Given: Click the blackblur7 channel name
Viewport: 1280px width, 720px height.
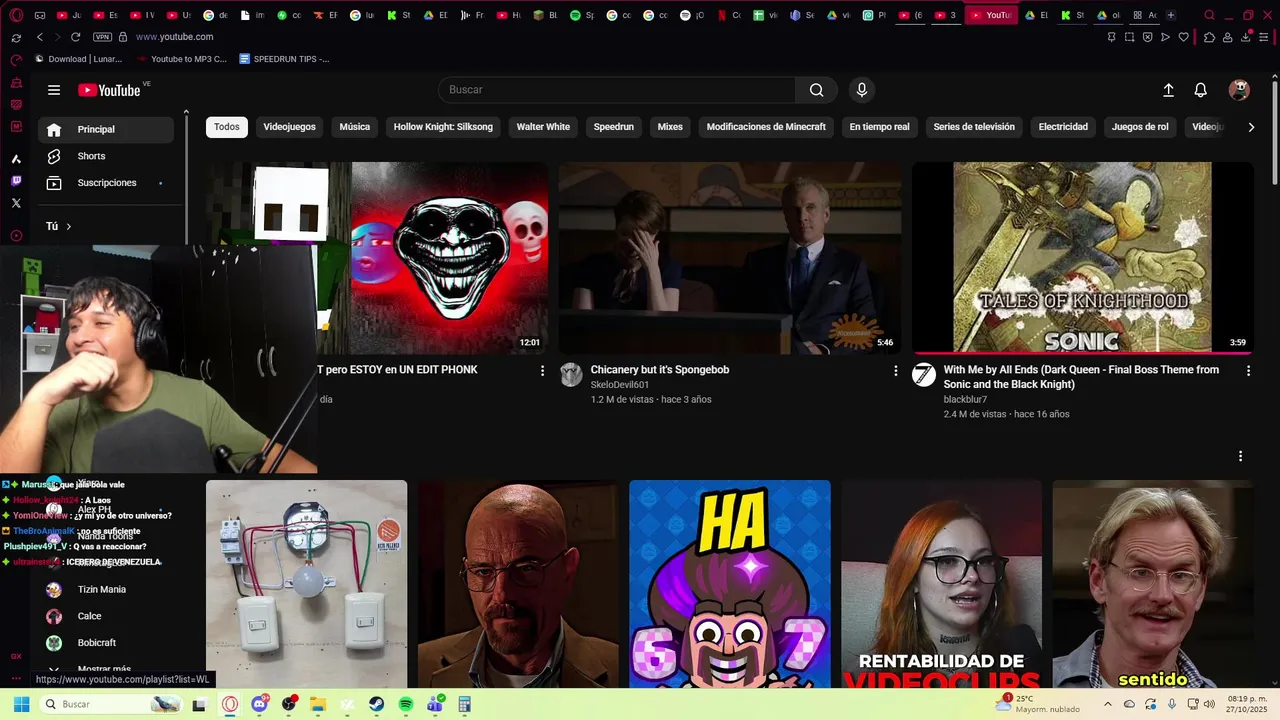Looking at the screenshot, I should point(965,400).
